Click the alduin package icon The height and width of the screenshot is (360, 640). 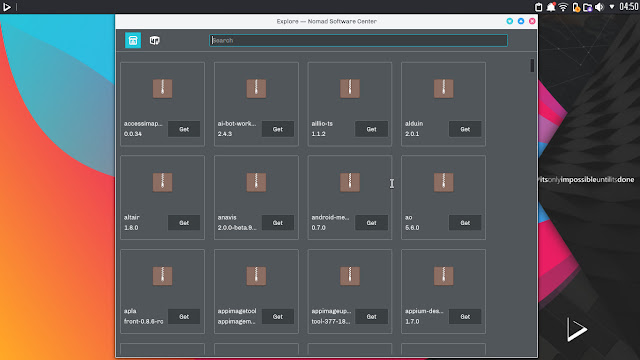444,89
